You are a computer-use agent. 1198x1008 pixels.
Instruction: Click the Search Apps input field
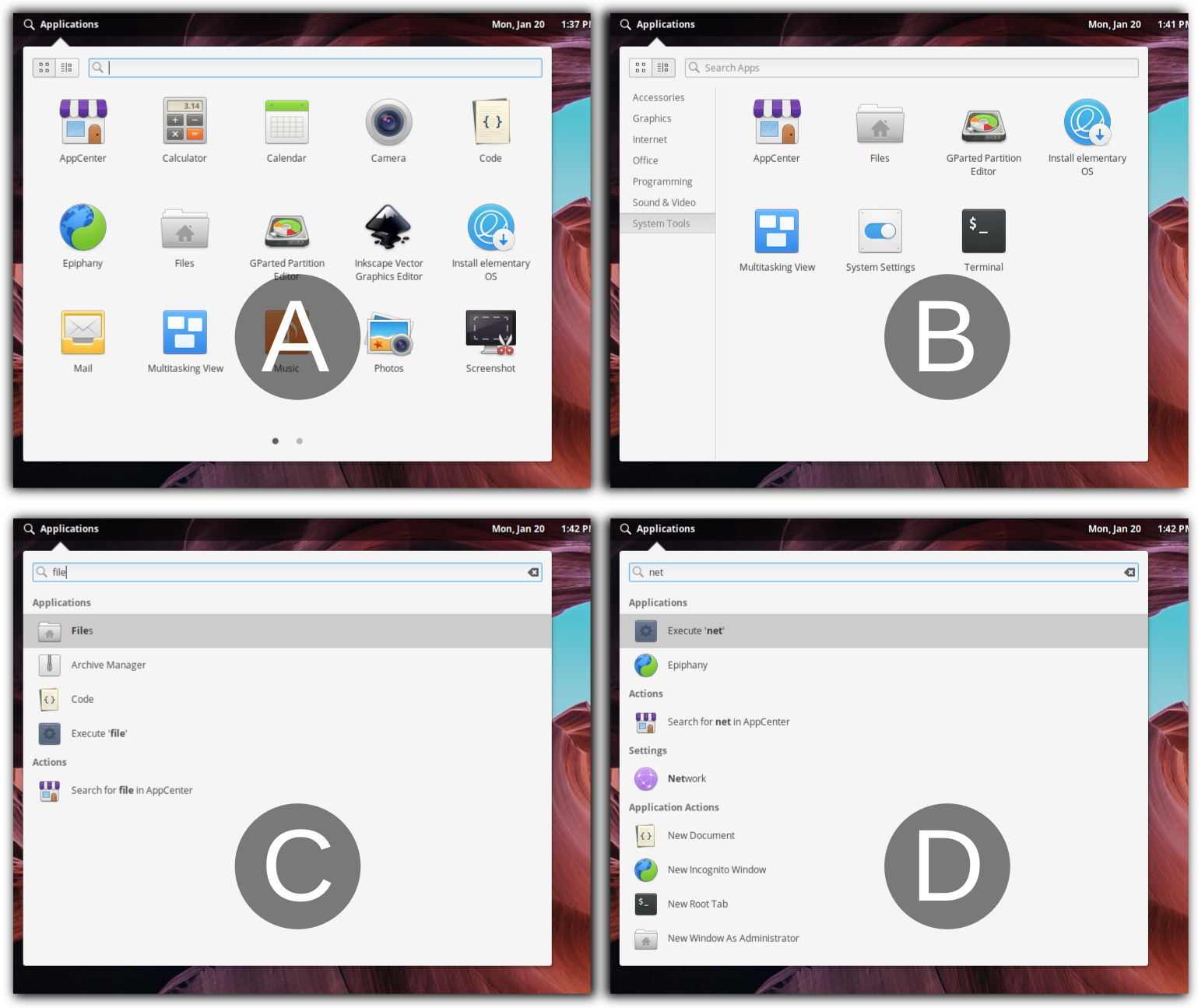(x=911, y=68)
